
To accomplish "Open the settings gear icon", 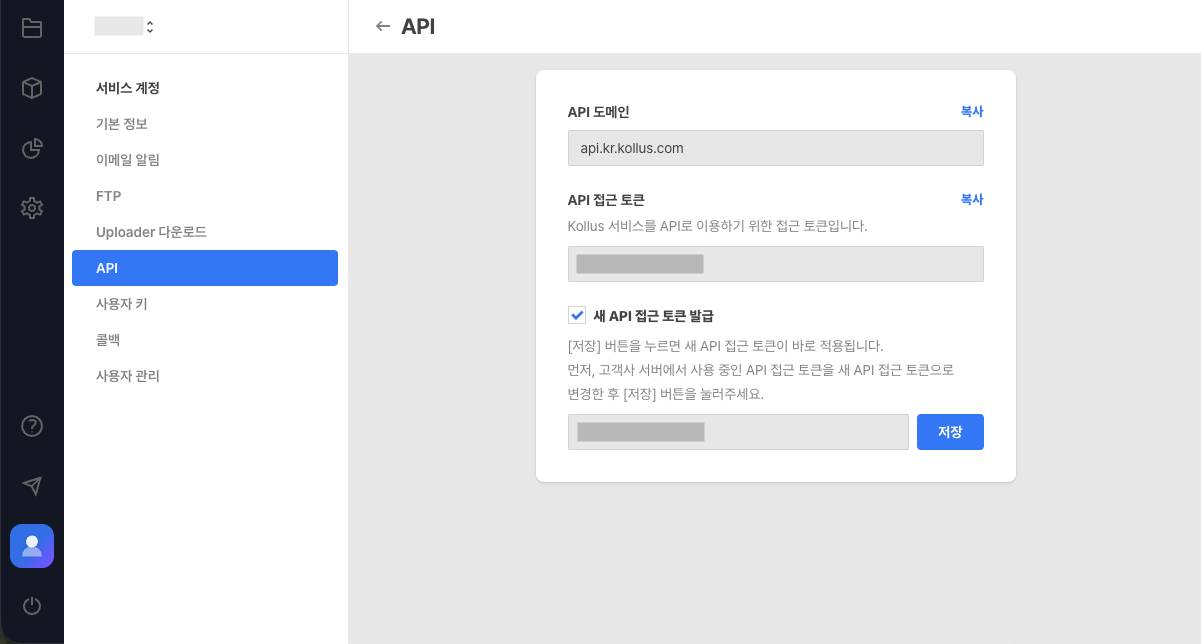I will 31,208.
